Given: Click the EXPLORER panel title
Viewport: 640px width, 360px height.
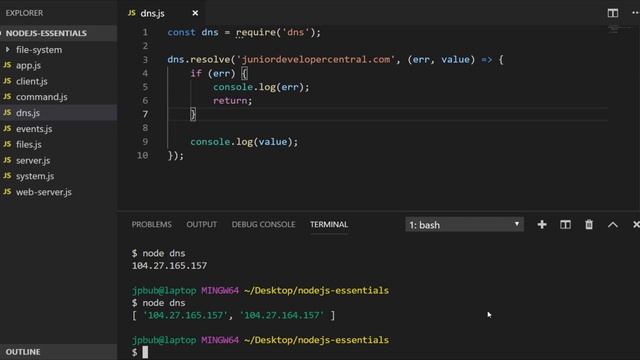Looking at the screenshot, I should [24, 13].
